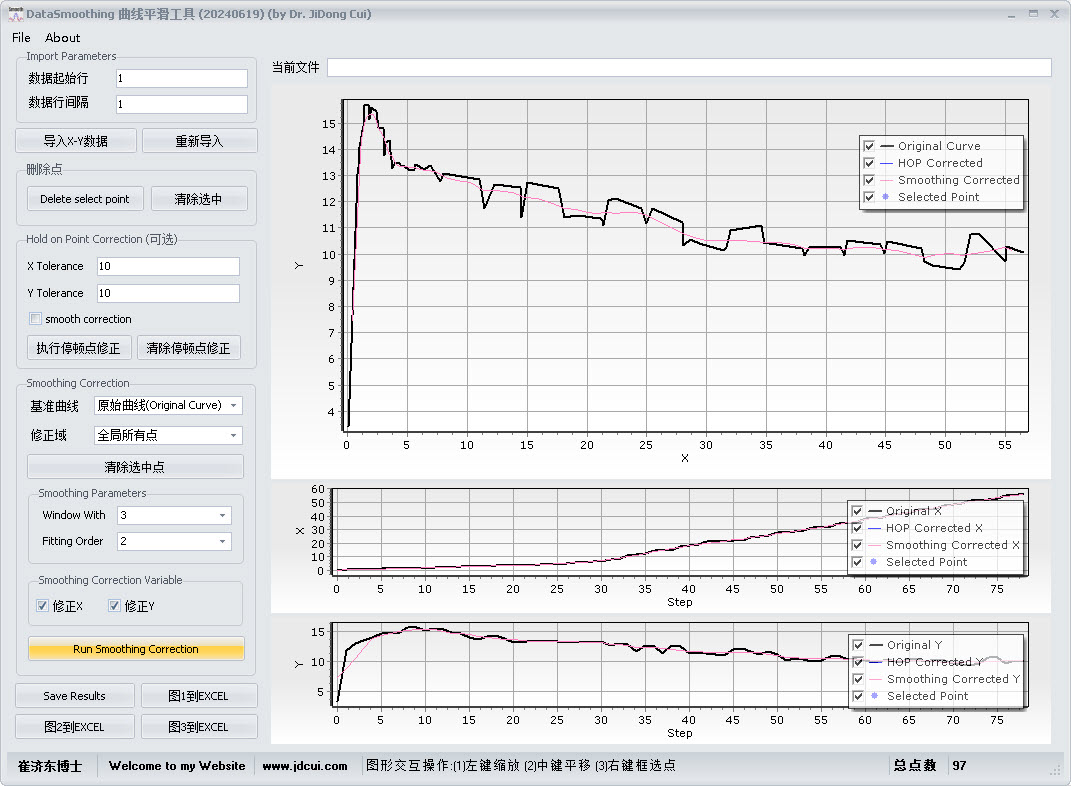Click the 数据行间隔 input field
Image resolution: width=1071 pixels, height=786 pixels.
(182, 104)
